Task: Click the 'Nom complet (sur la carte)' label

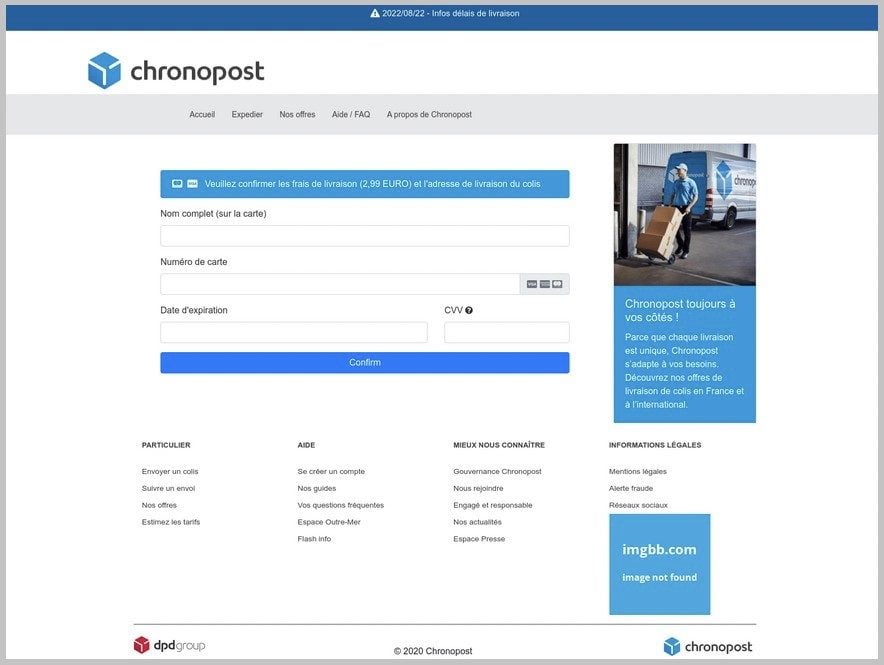Action: click(x=213, y=214)
